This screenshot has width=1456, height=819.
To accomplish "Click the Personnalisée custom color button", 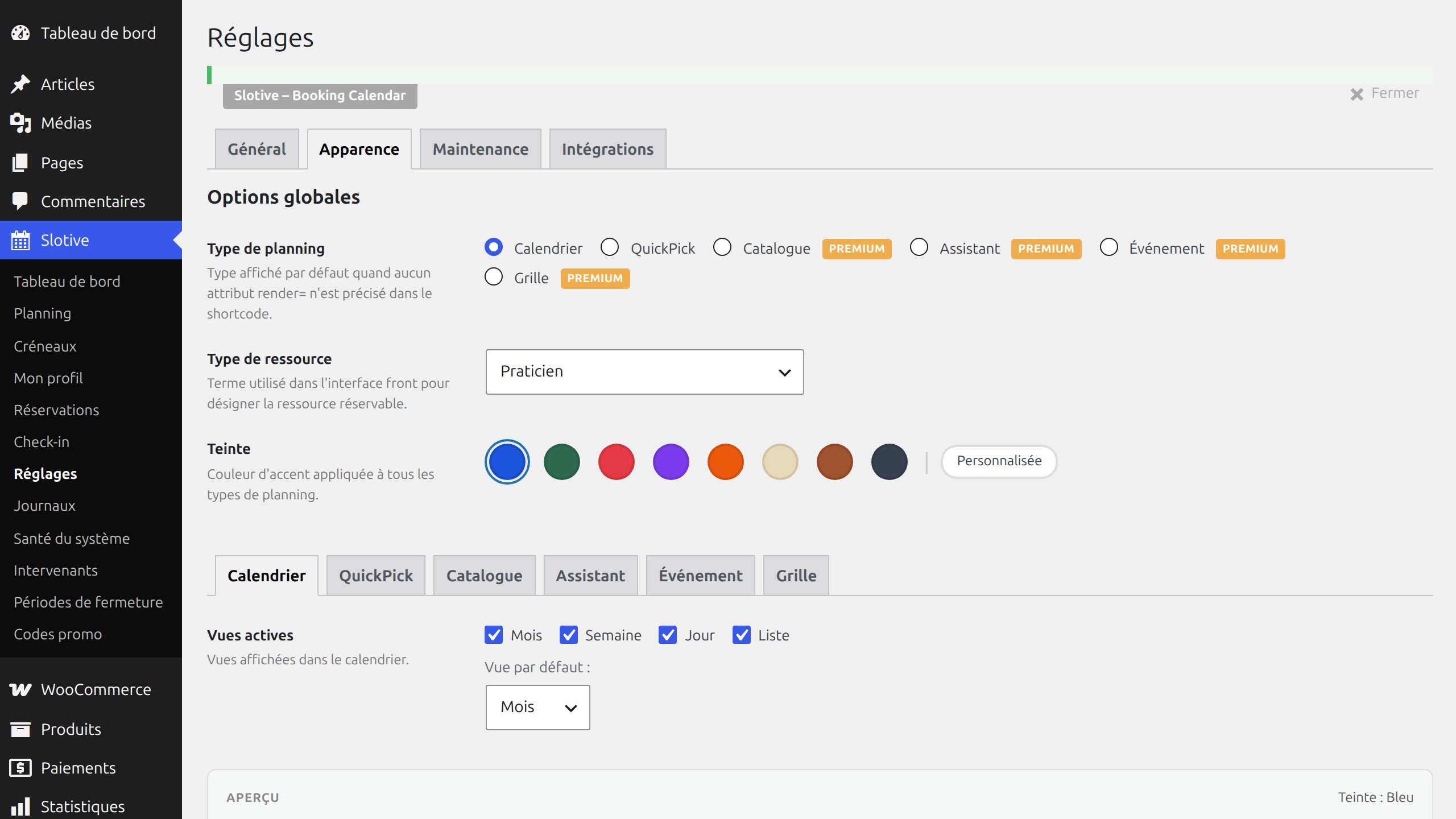I will (x=999, y=461).
